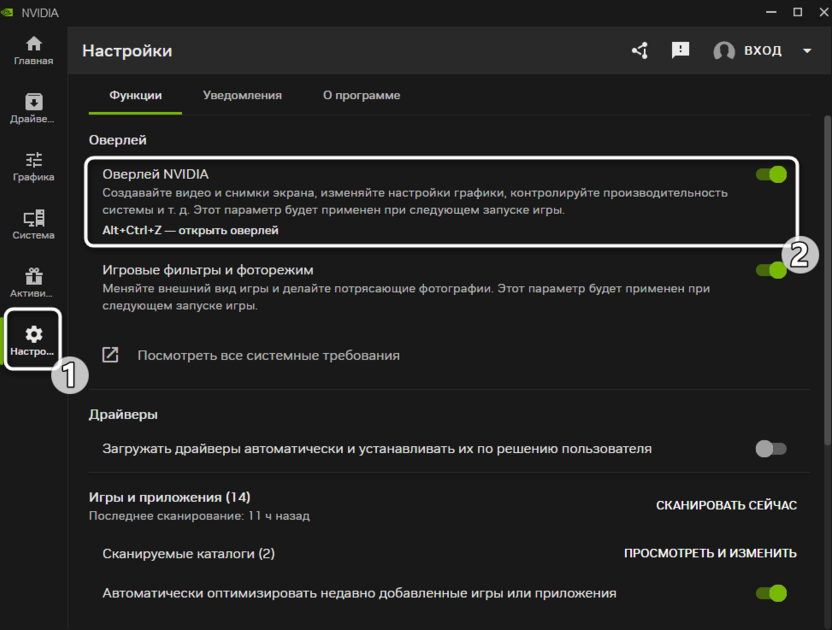Screen dimensions: 832x630
Task: Click the vertical scrollbar of settings panel
Action: (x=827, y=281)
